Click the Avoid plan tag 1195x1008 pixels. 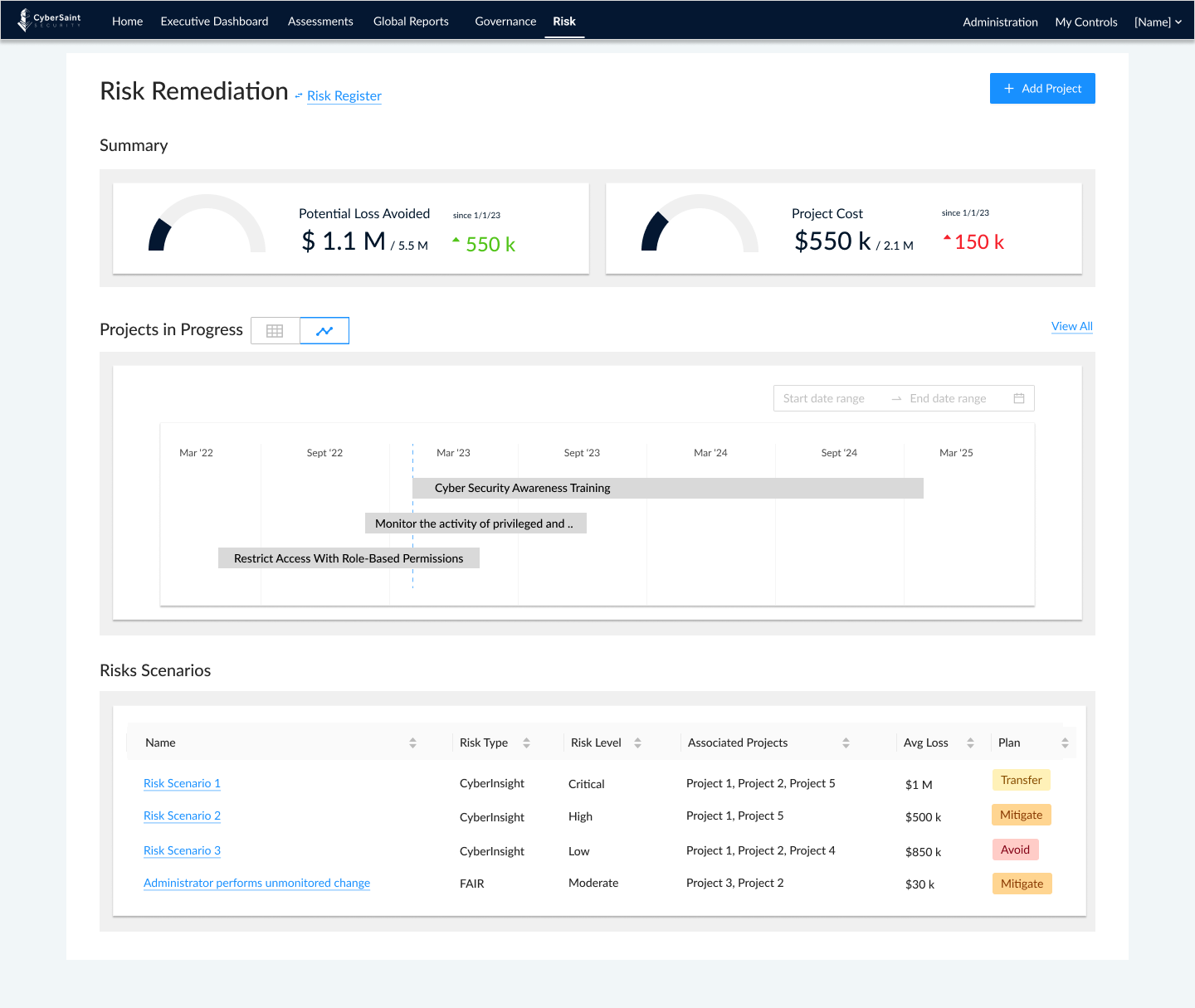1015,850
